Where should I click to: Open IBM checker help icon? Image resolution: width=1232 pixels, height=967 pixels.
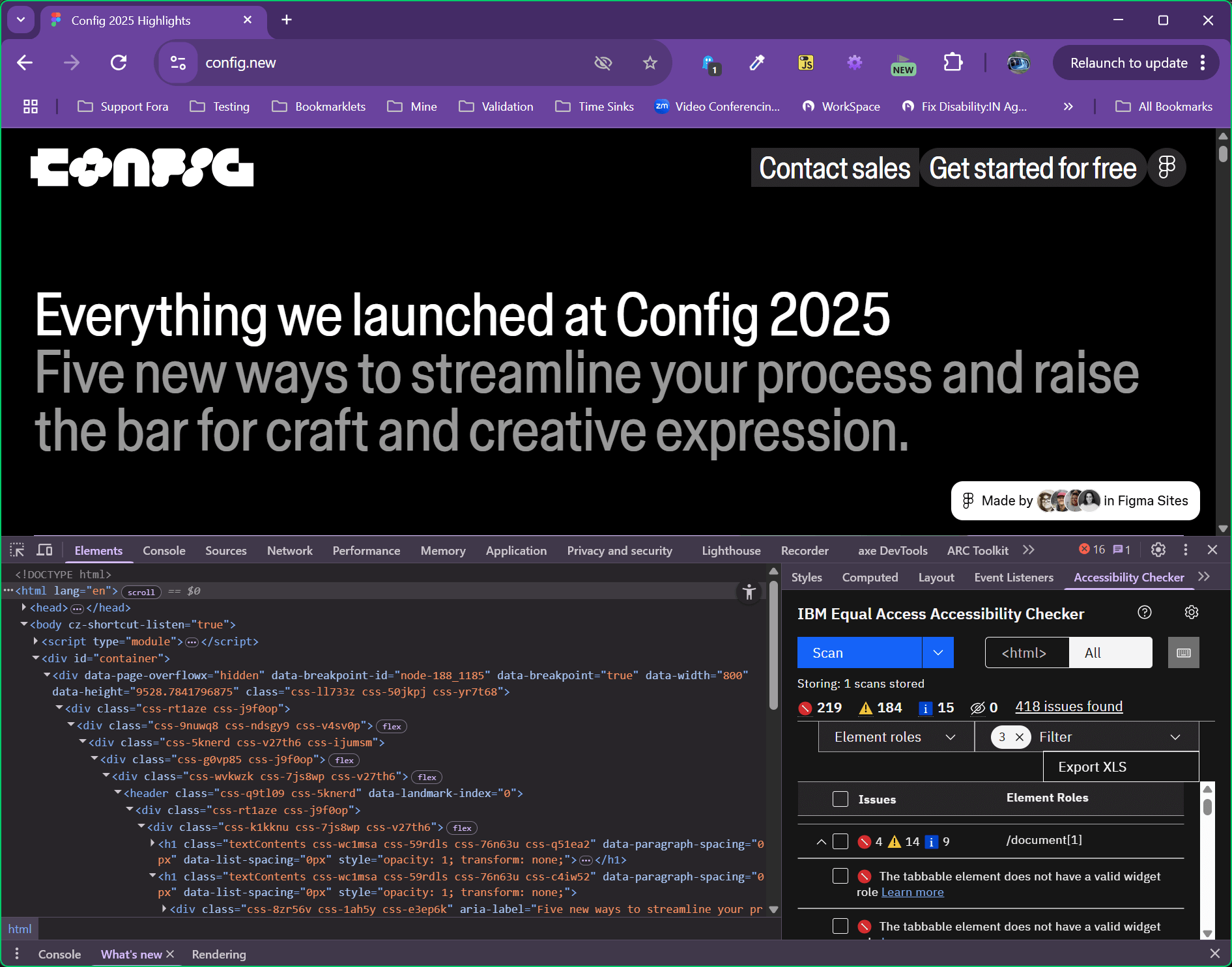coord(1145,612)
